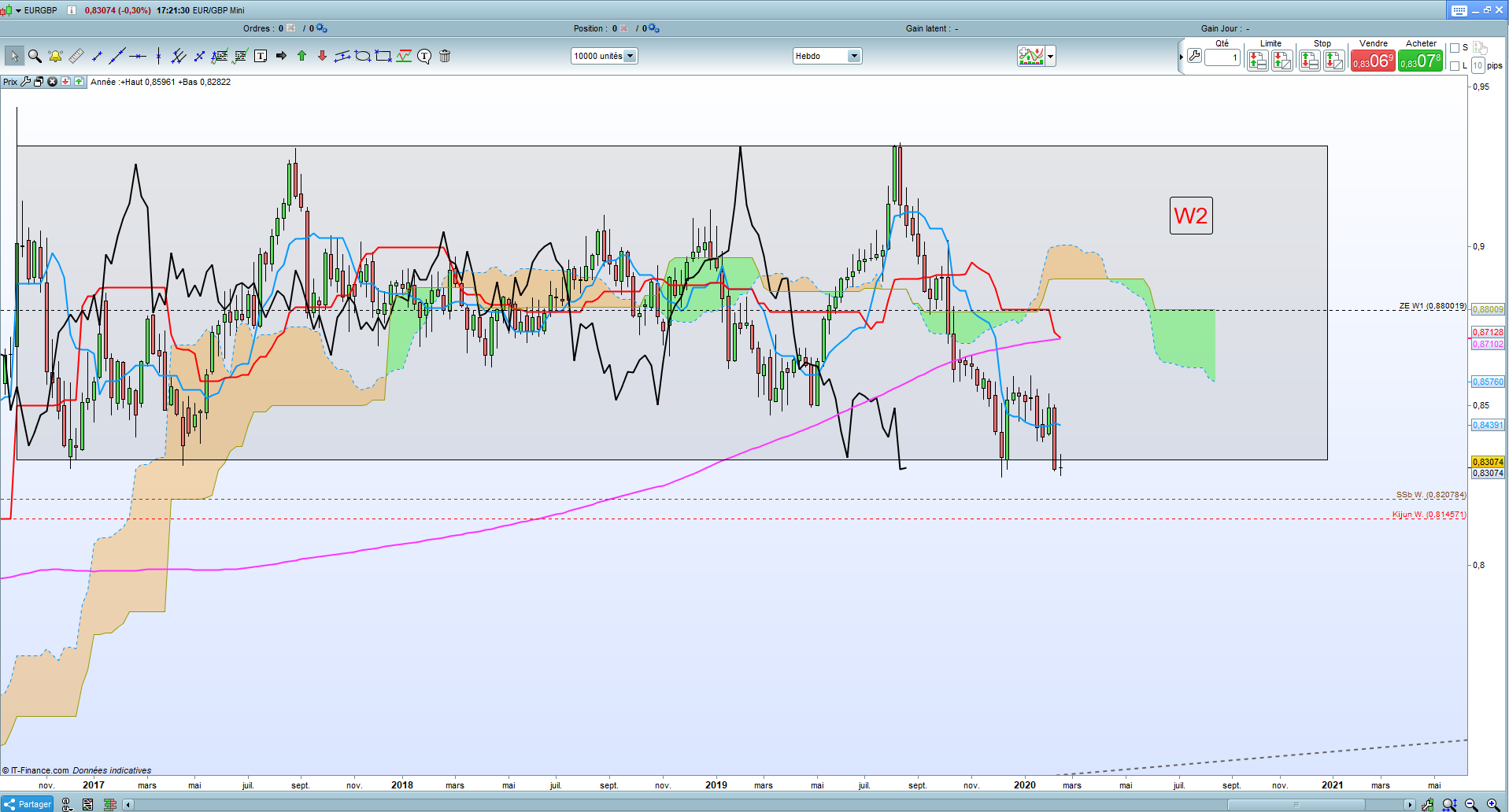Viewport: 1509px width, 812px height.
Task: Select the rectangle drawing tool
Action: point(383,56)
